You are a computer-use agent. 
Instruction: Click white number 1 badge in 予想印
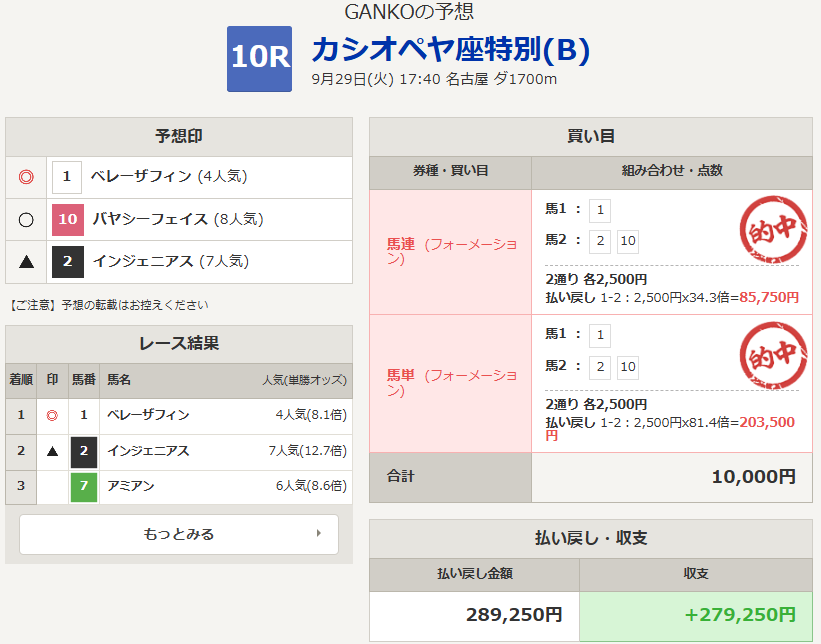click(66, 177)
